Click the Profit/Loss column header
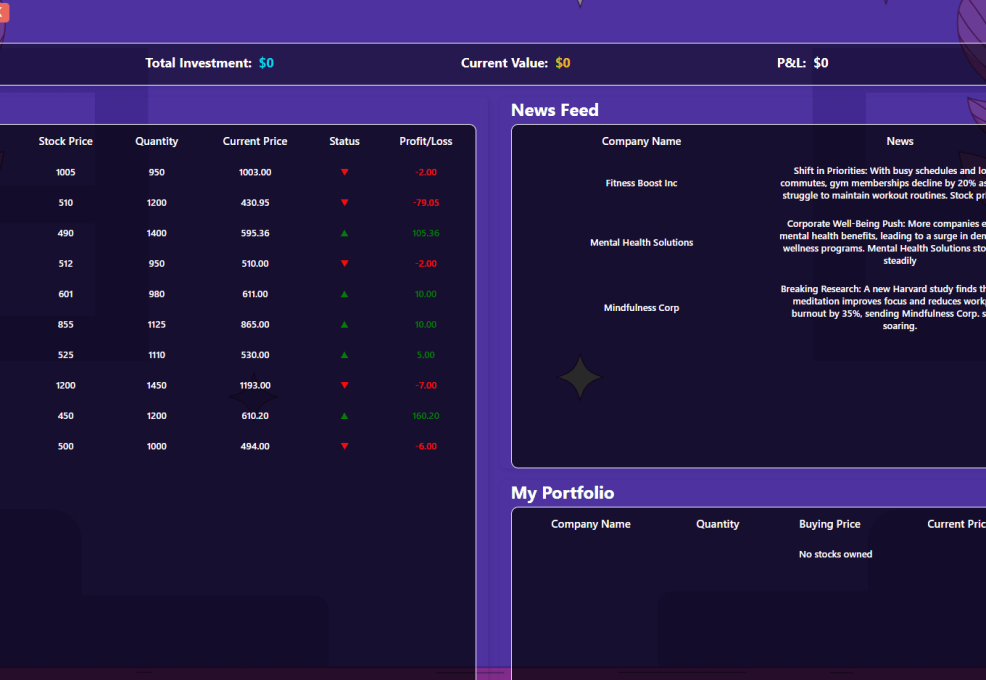 [x=425, y=141]
